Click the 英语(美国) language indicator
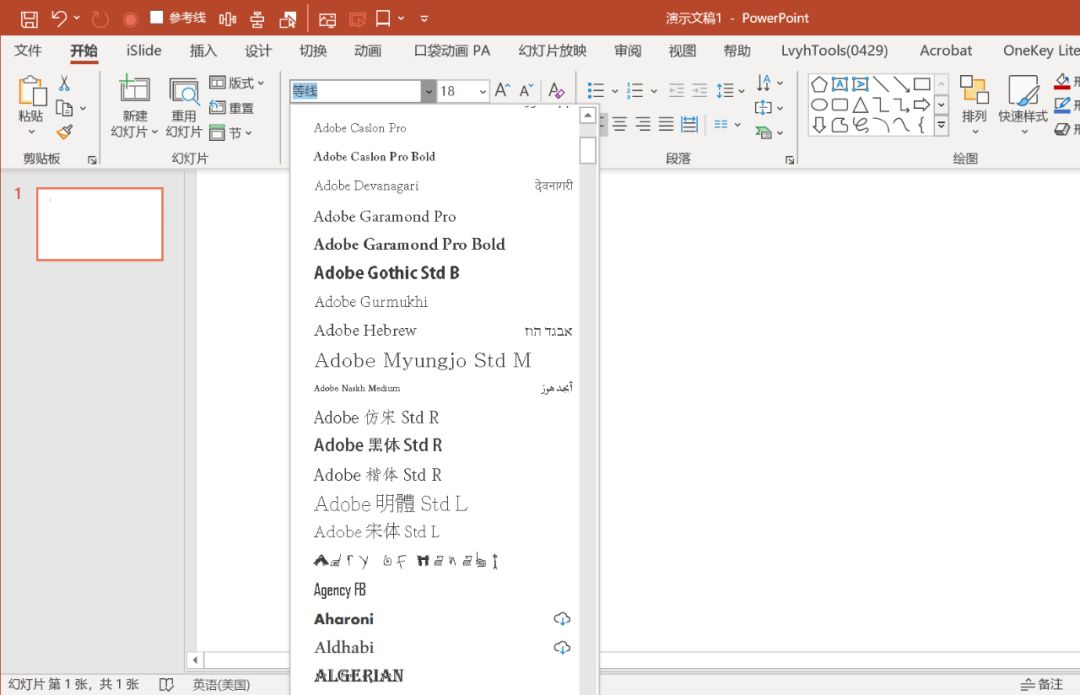Viewport: 1080px width, 695px height. tap(221, 685)
